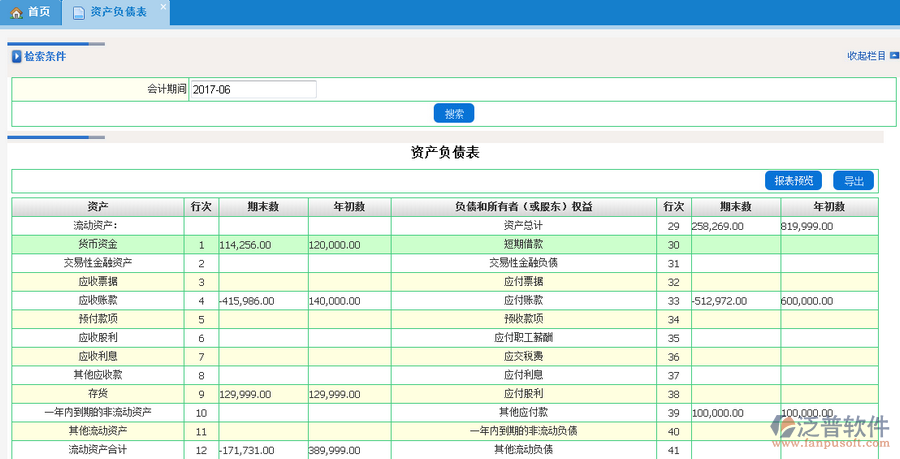
Task: Select the 货币资金 row label
Action: click(98, 244)
